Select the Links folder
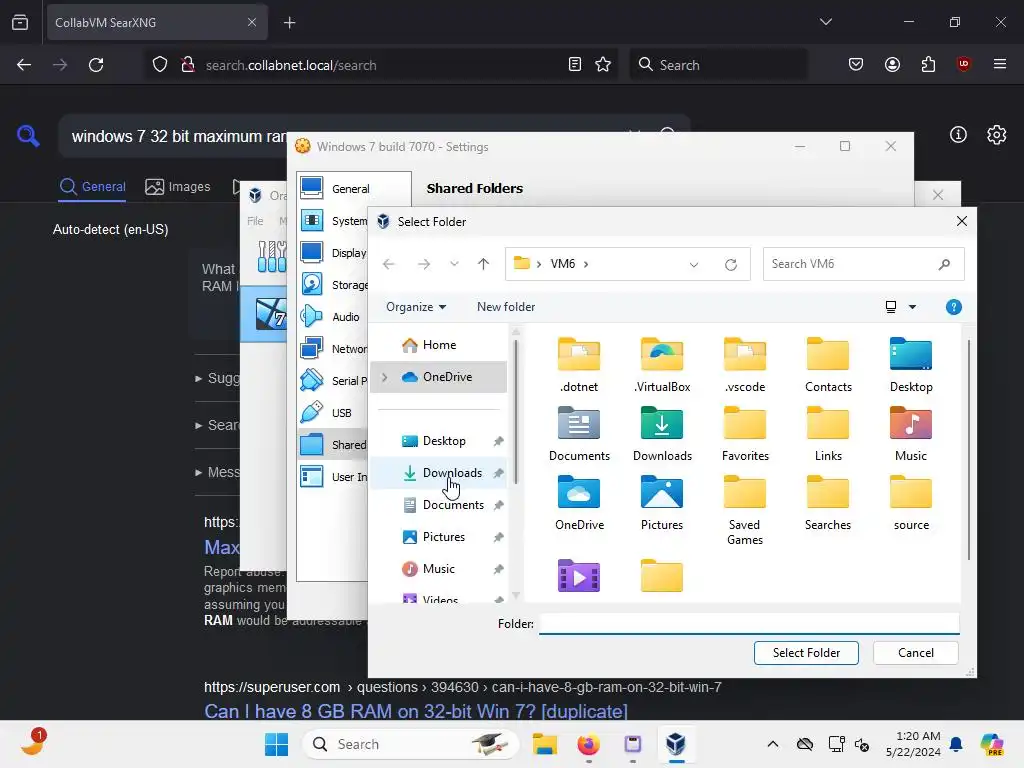Viewport: 1024px width, 768px height. pos(828,434)
